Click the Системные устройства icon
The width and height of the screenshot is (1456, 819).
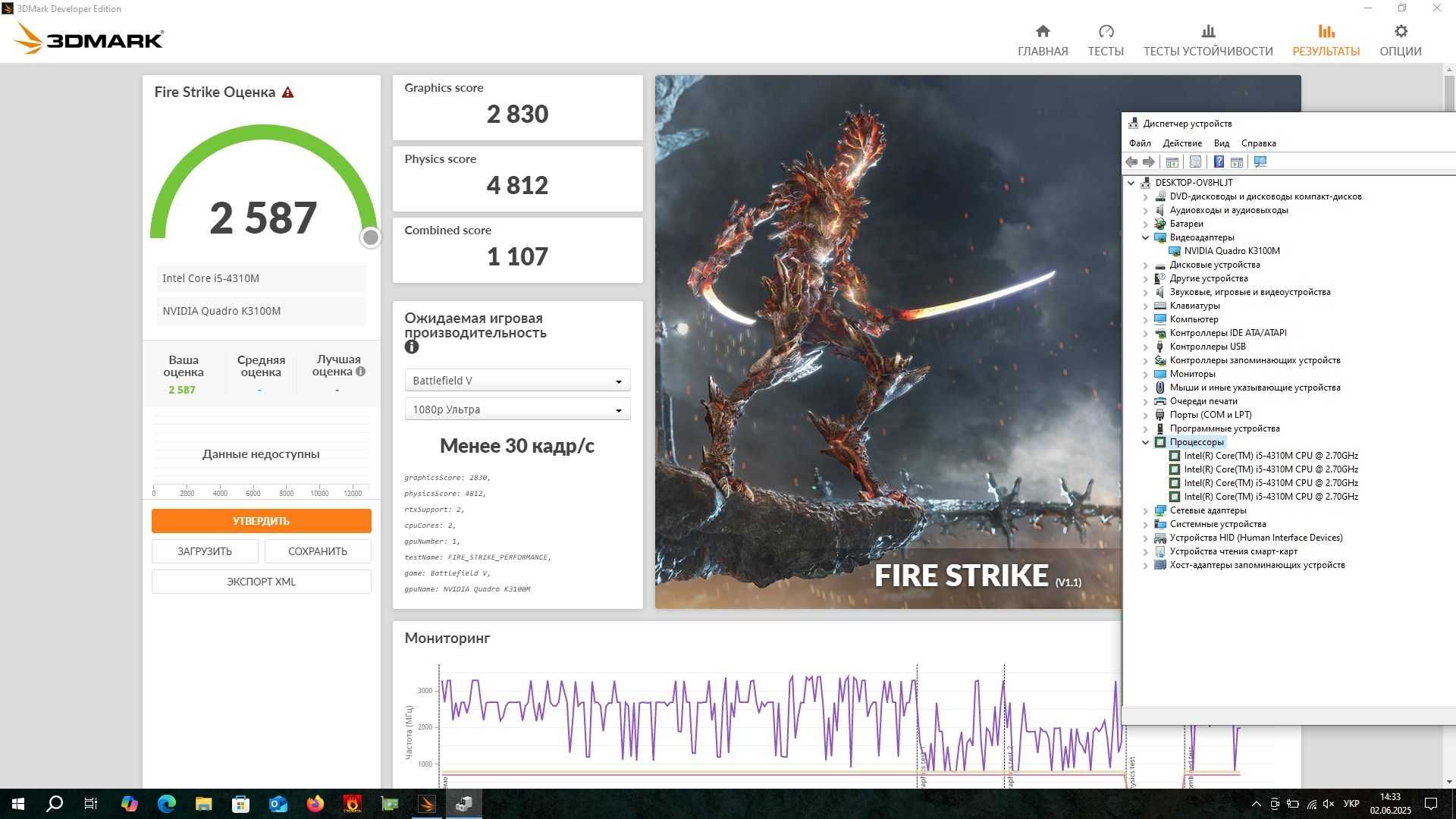(x=1159, y=524)
